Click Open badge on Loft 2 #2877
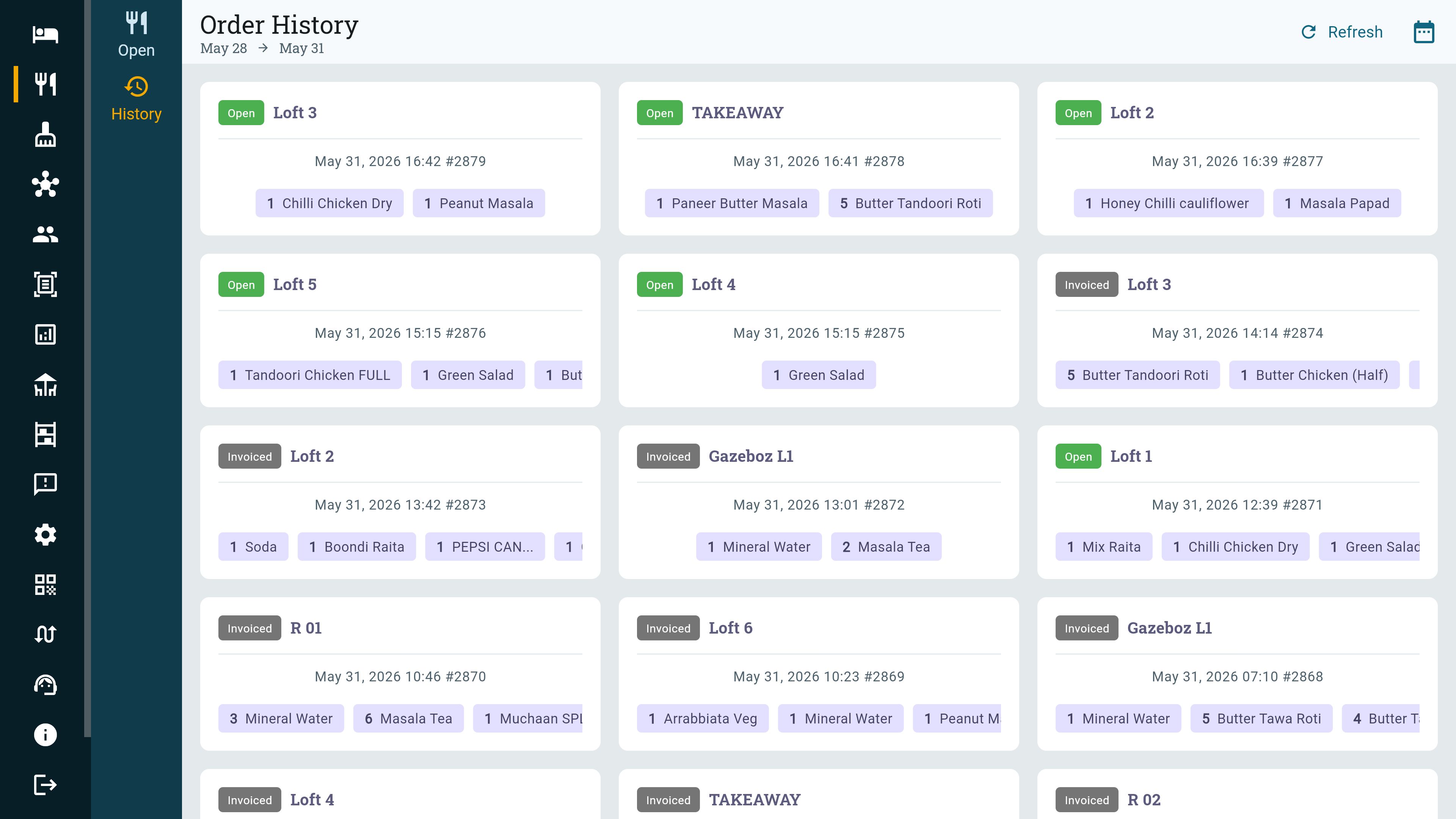Viewport: 1456px width, 819px height. point(1078,113)
